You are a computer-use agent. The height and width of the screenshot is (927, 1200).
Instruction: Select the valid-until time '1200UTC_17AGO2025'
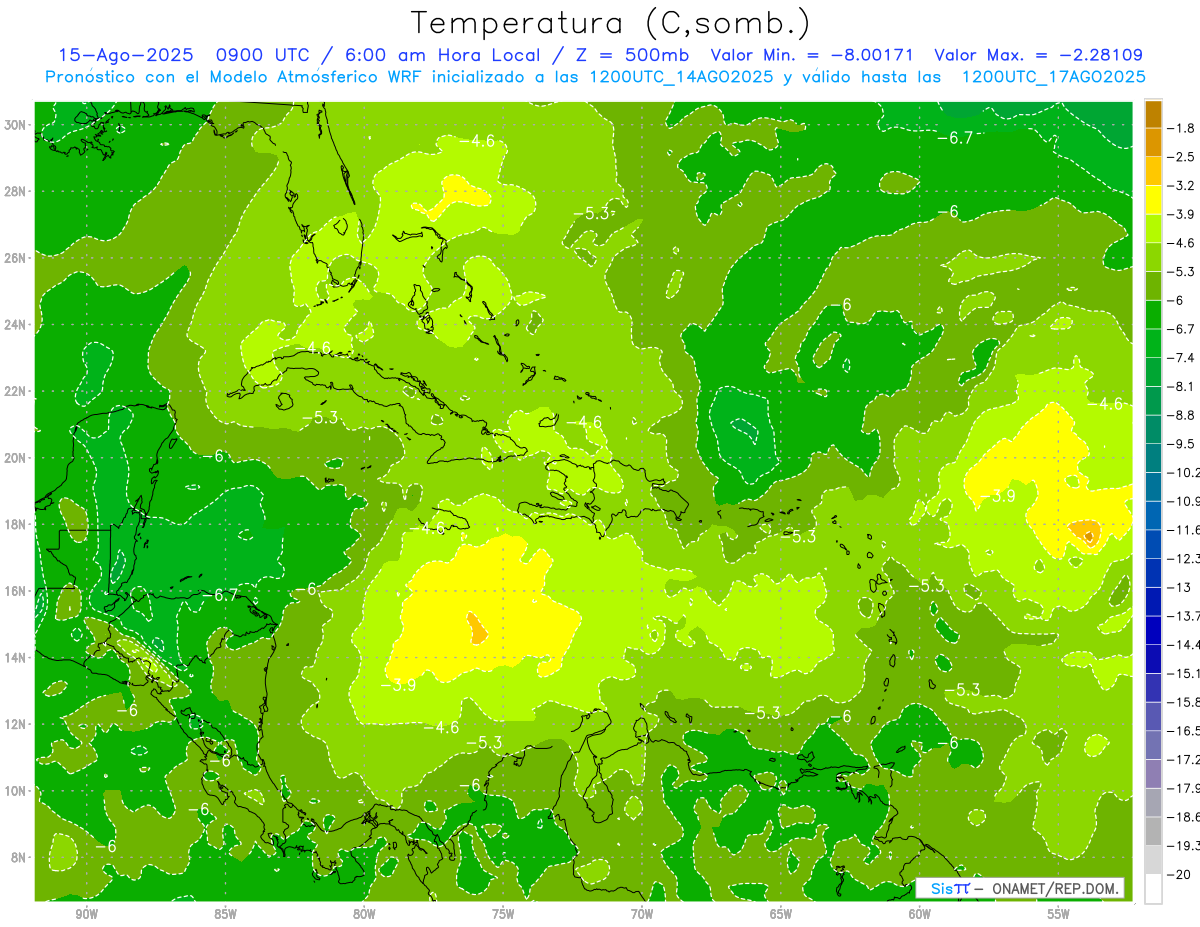[x=1053, y=76]
